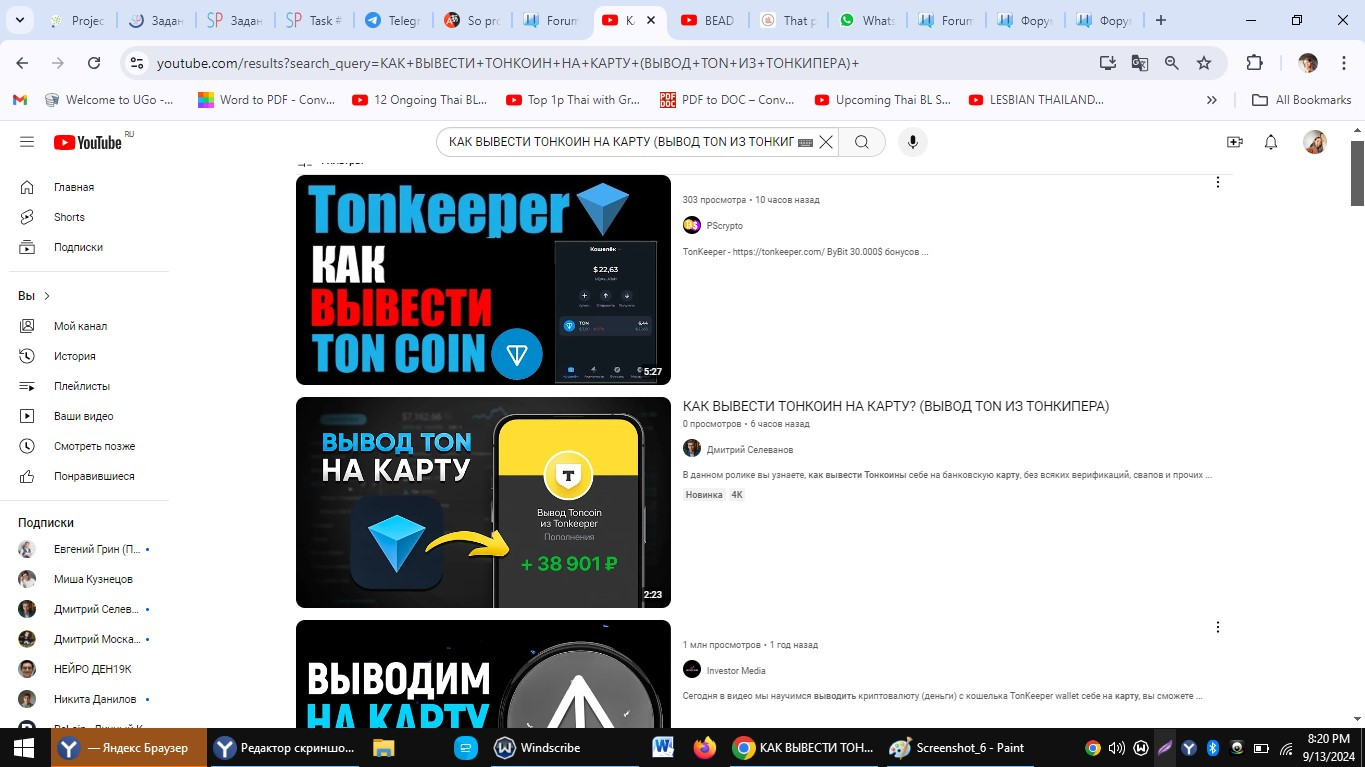The image size is (1365, 767).
Task: Open the Дмитрий Селеванов channel link in results
Action: (x=749, y=449)
